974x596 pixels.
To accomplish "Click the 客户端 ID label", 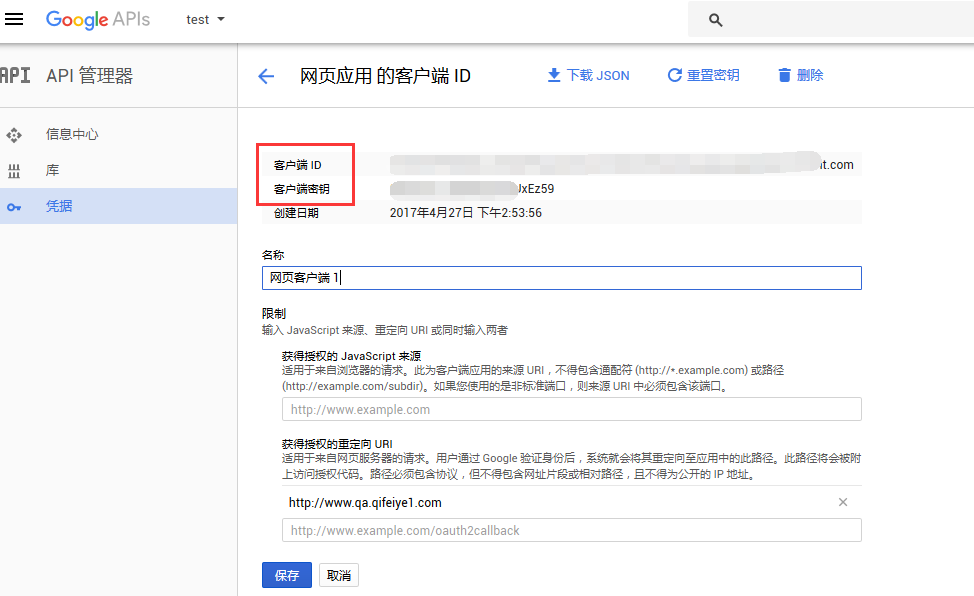I will (x=298, y=165).
